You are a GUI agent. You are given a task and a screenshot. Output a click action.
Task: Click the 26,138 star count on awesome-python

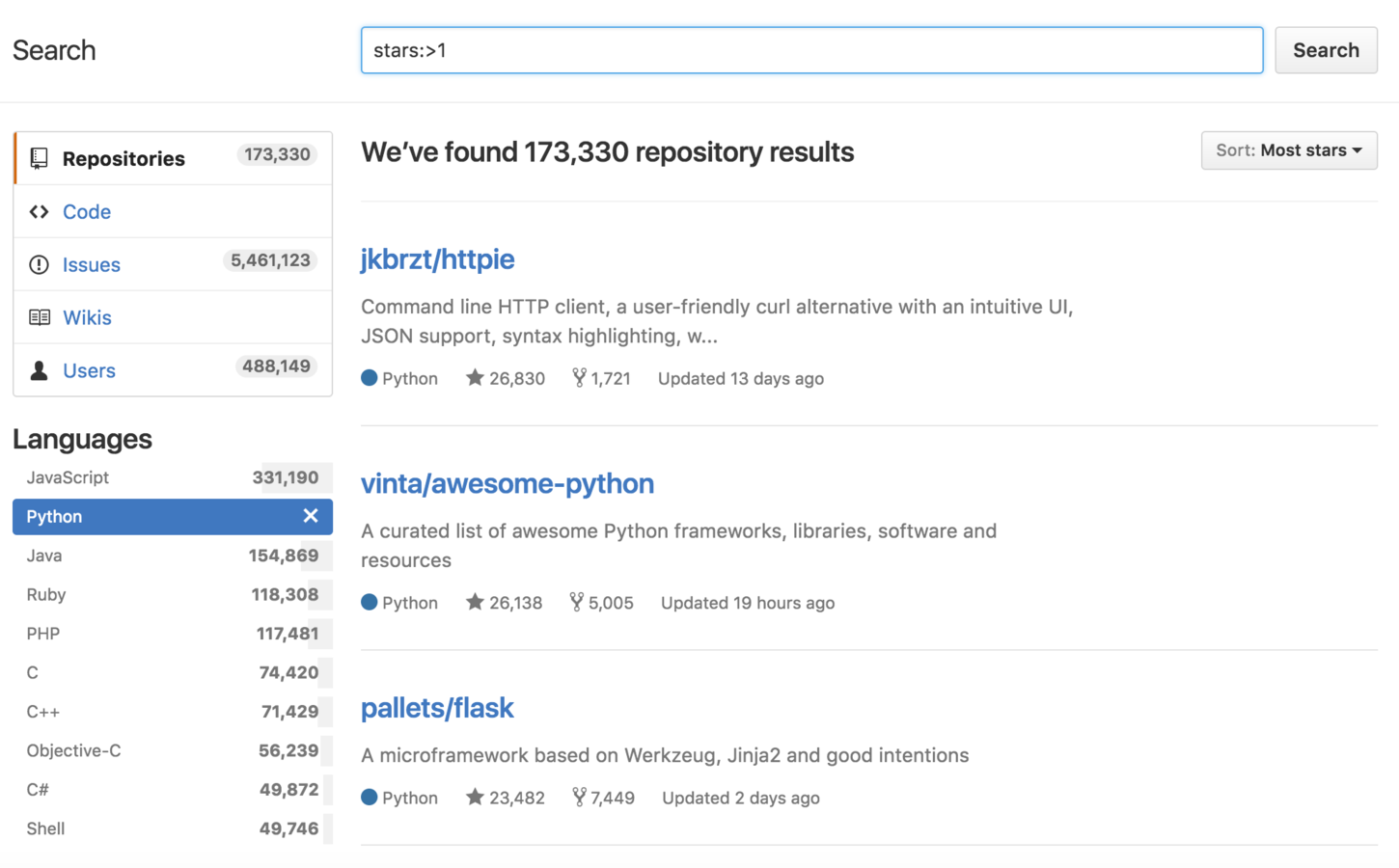tap(516, 603)
